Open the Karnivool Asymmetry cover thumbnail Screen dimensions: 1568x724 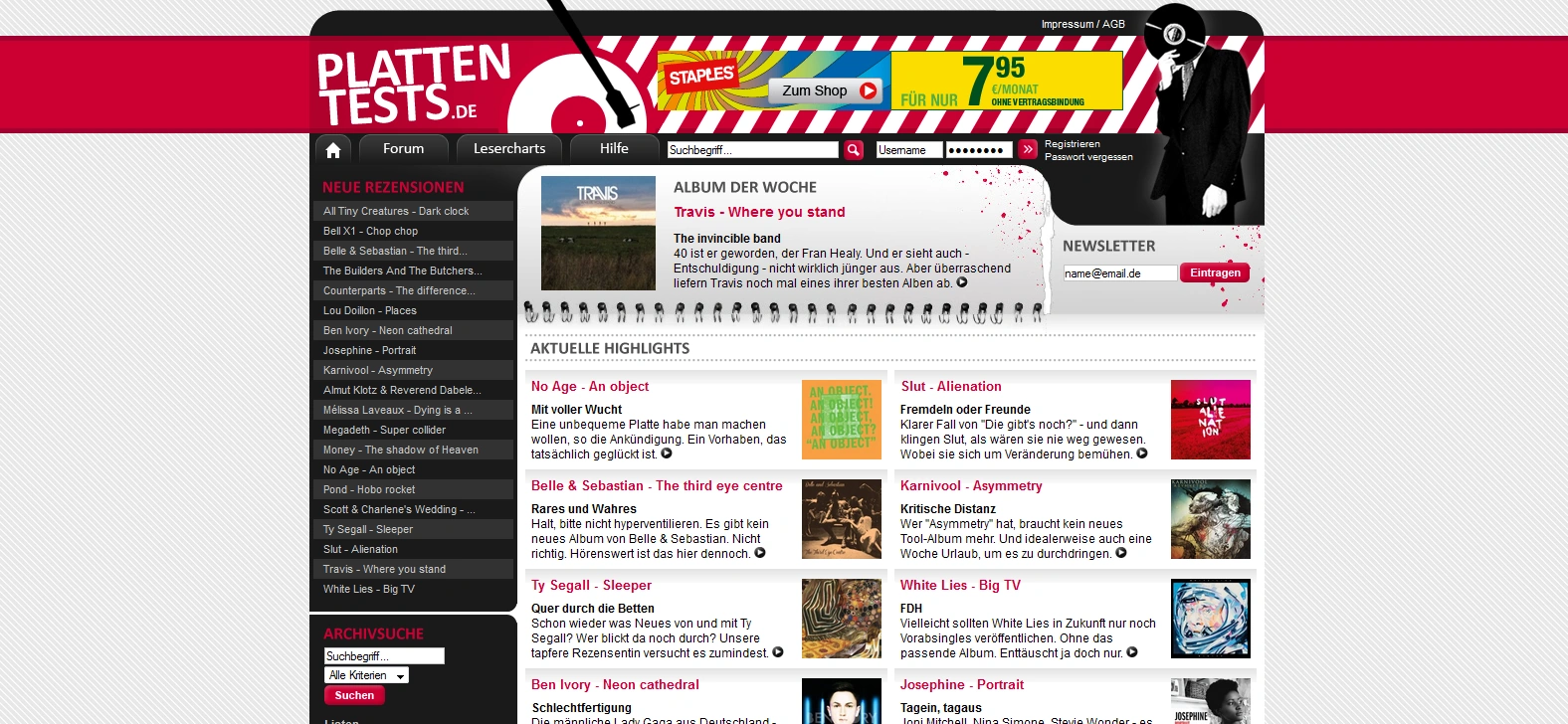[1211, 519]
